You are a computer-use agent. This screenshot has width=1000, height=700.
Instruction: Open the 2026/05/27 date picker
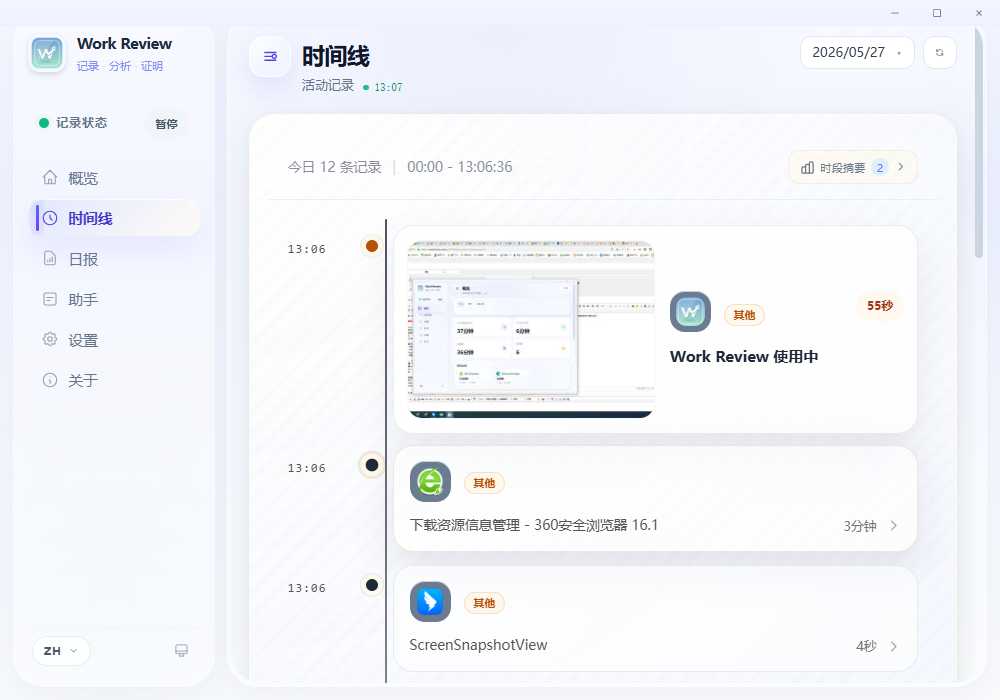tap(857, 52)
